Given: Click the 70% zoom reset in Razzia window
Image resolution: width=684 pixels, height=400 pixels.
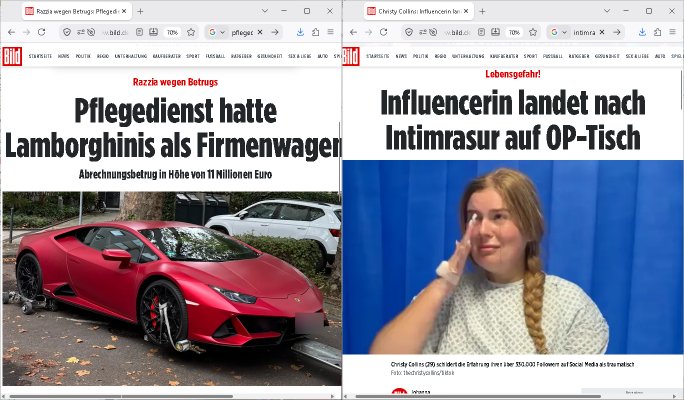Looking at the screenshot, I should pos(172,32).
